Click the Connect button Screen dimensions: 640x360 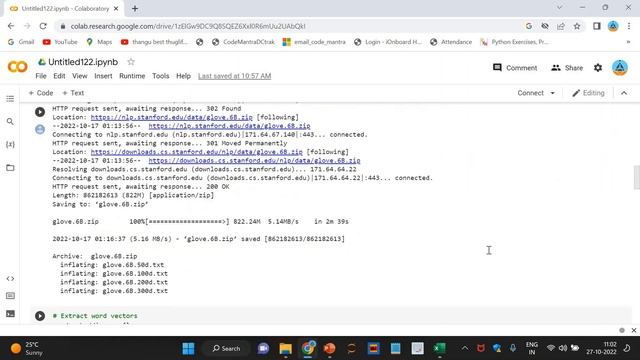pos(530,93)
